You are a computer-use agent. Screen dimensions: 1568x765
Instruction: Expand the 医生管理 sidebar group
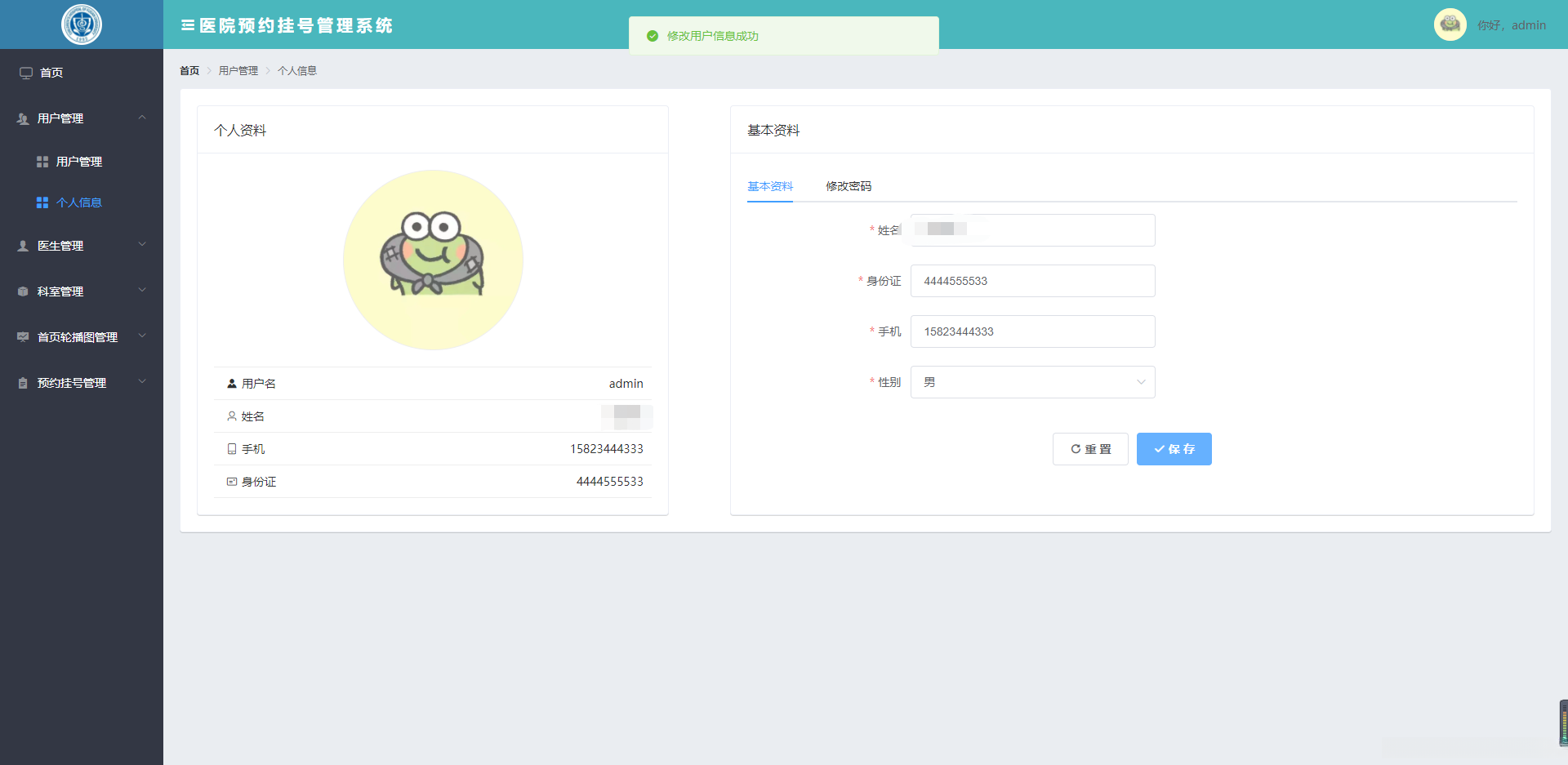tap(142, 245)
